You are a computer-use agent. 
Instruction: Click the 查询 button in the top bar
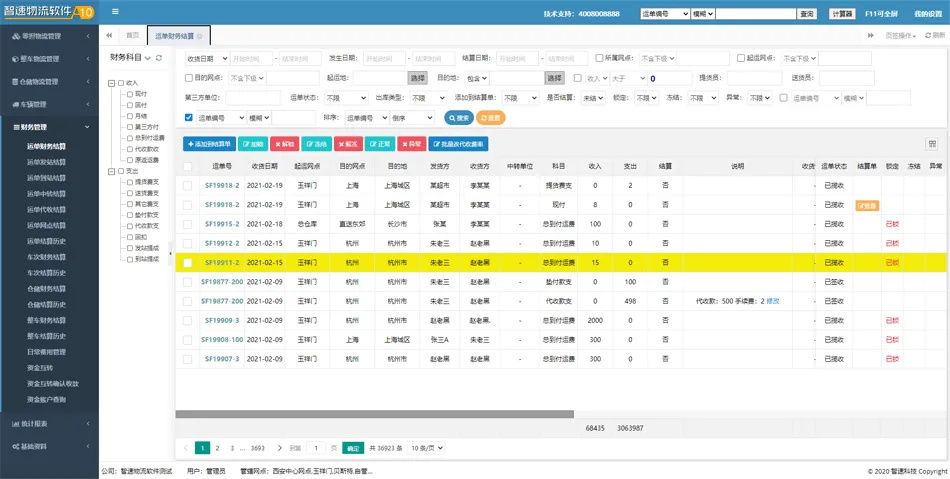806,13
